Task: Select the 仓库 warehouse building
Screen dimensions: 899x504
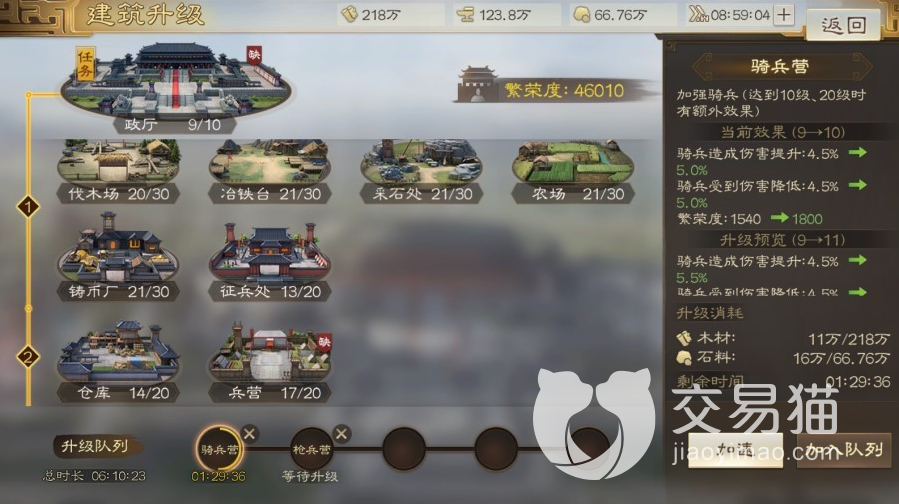Action: pyautogui.click(x=118, y=361)
